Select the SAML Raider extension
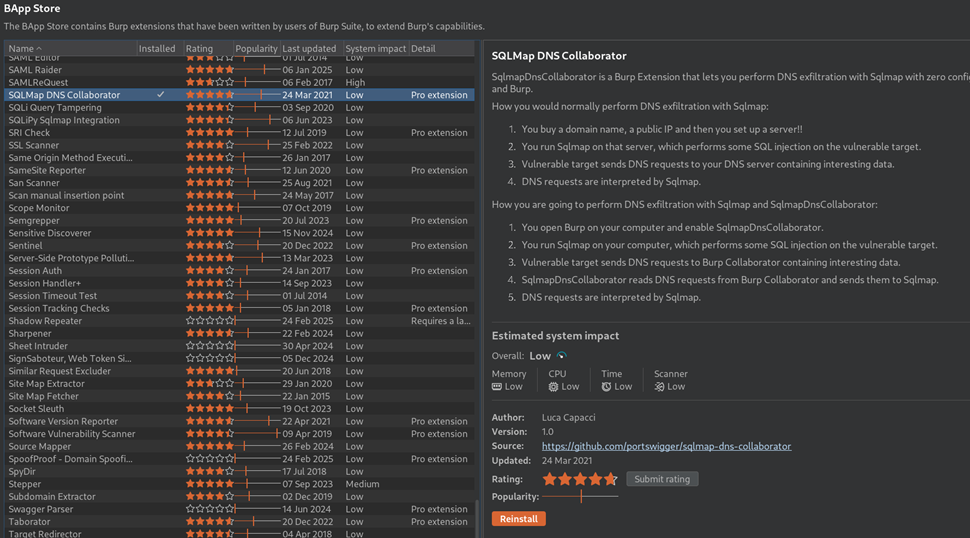The image size is (970, 538). (239, 70)
